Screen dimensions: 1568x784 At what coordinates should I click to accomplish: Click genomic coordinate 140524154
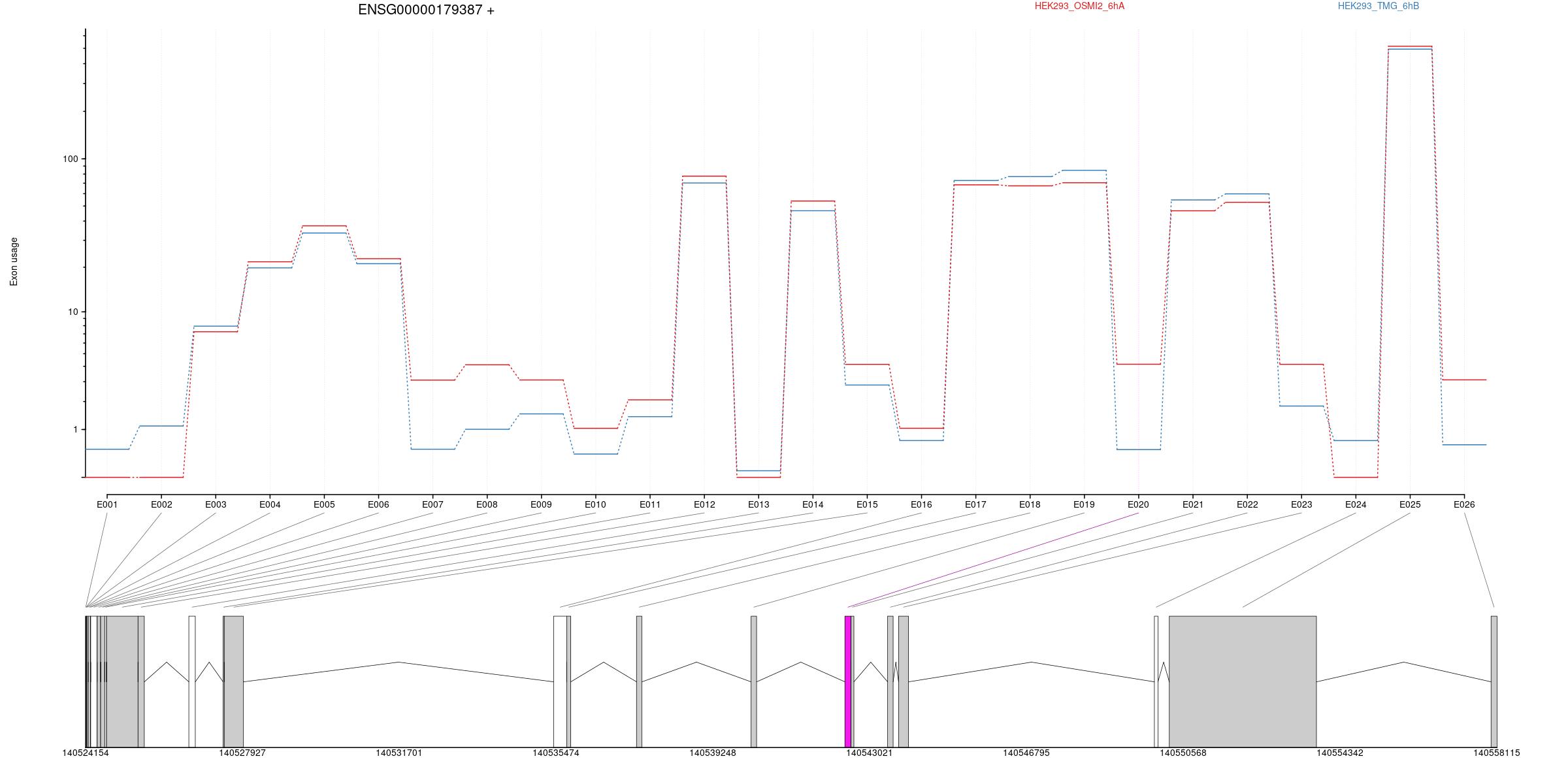(86, 753)
